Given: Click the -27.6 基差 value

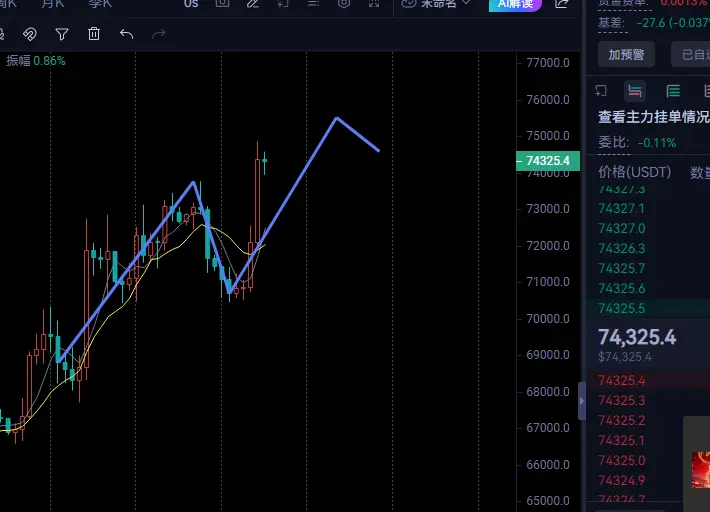Looking at the screenshot, I should tap(651, 23).
